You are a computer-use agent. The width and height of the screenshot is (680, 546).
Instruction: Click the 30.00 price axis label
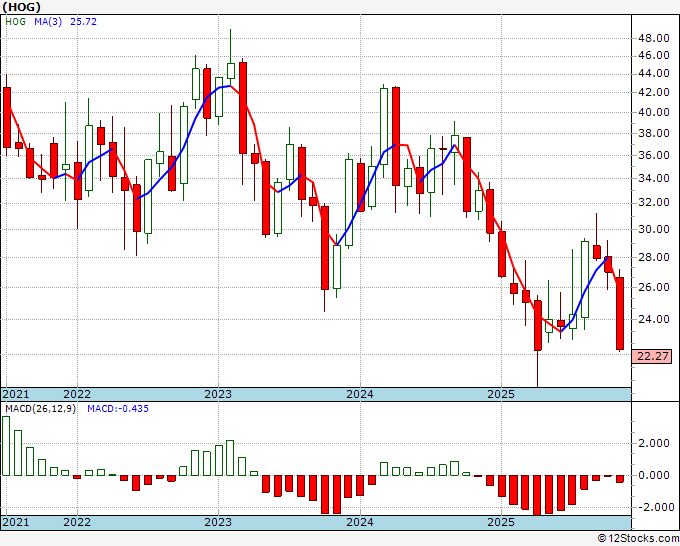[654, 229]
